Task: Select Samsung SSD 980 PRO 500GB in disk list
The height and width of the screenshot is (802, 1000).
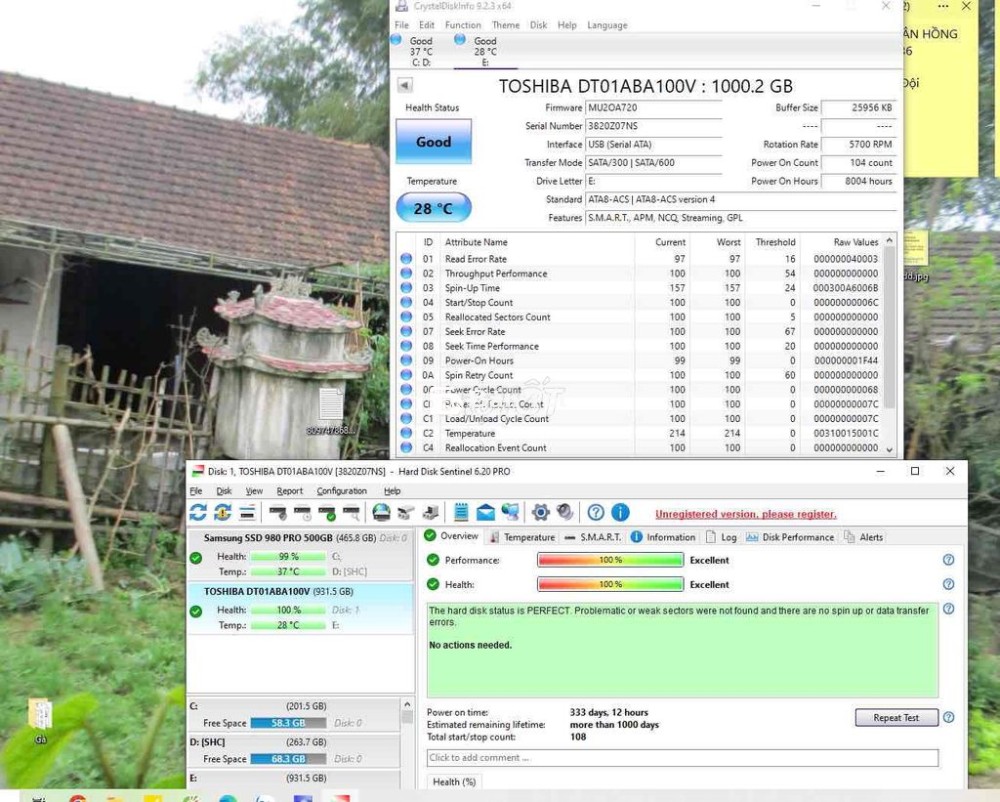Action: point(300,556)
